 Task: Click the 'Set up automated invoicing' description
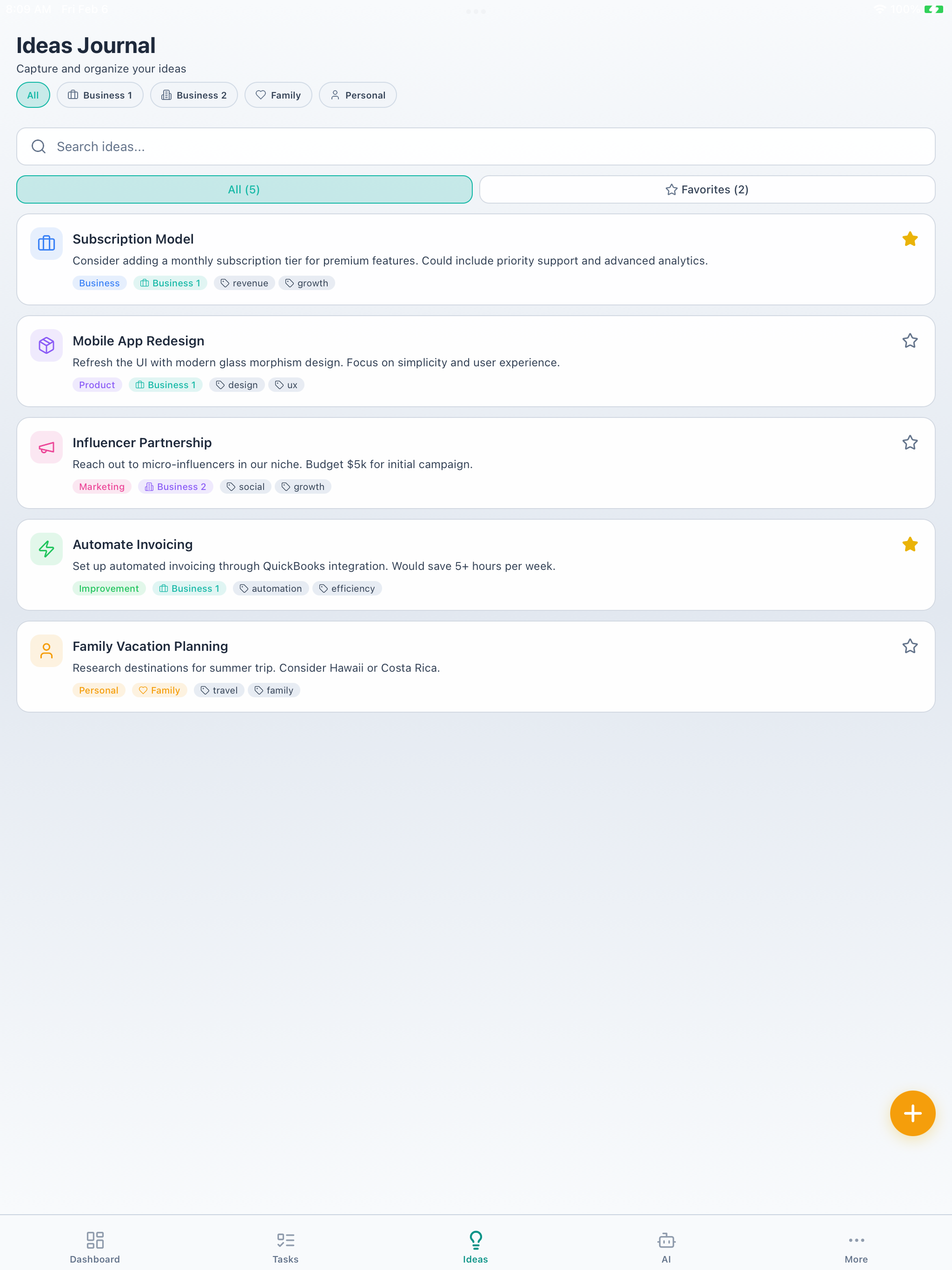pos(314,566)
